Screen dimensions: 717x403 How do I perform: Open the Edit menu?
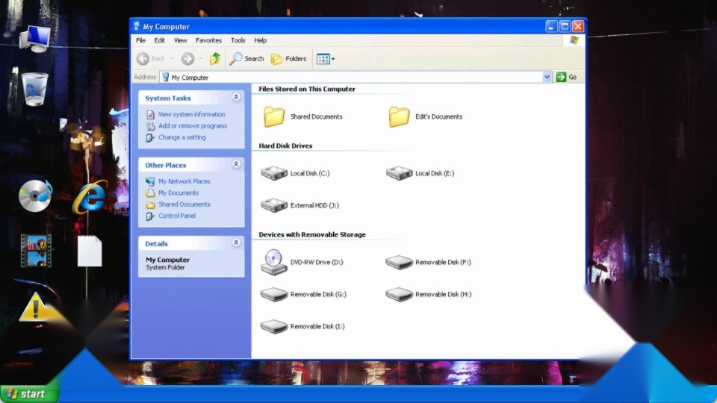pos(159,40)
